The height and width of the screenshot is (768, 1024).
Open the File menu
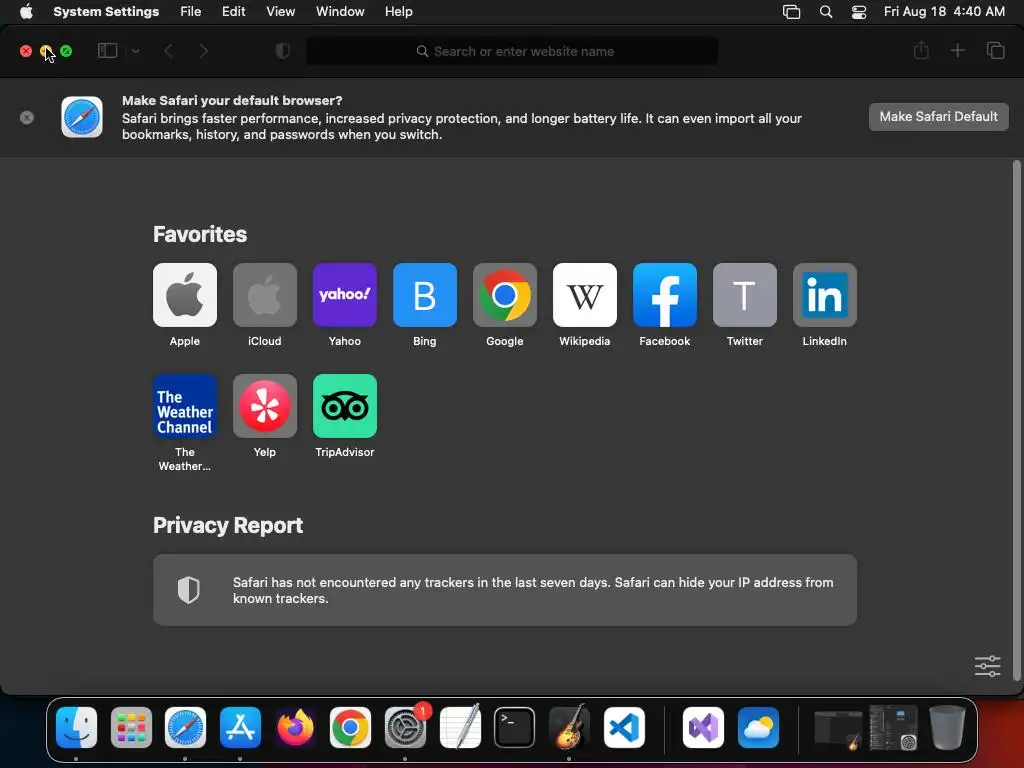[191, 12]
